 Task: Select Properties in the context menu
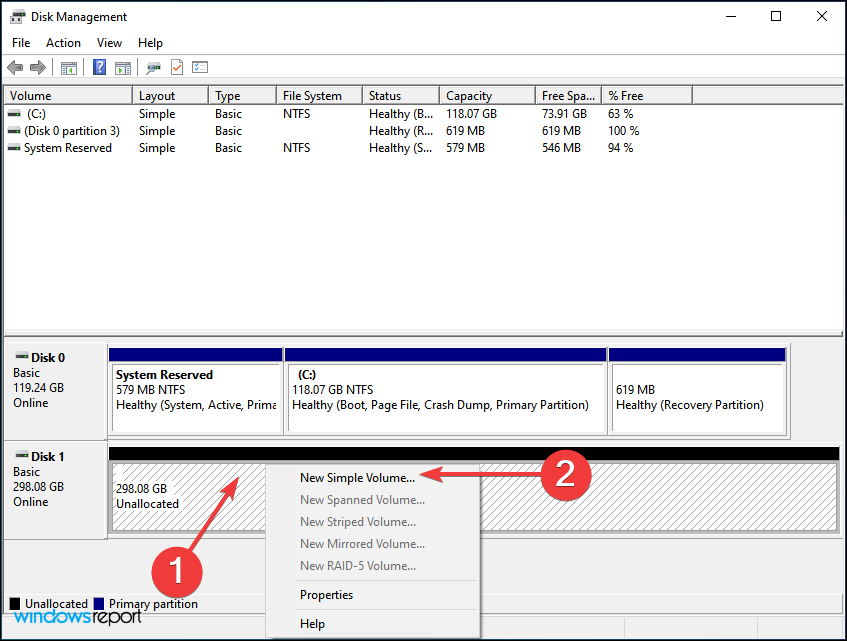click(x=326, y=595)
